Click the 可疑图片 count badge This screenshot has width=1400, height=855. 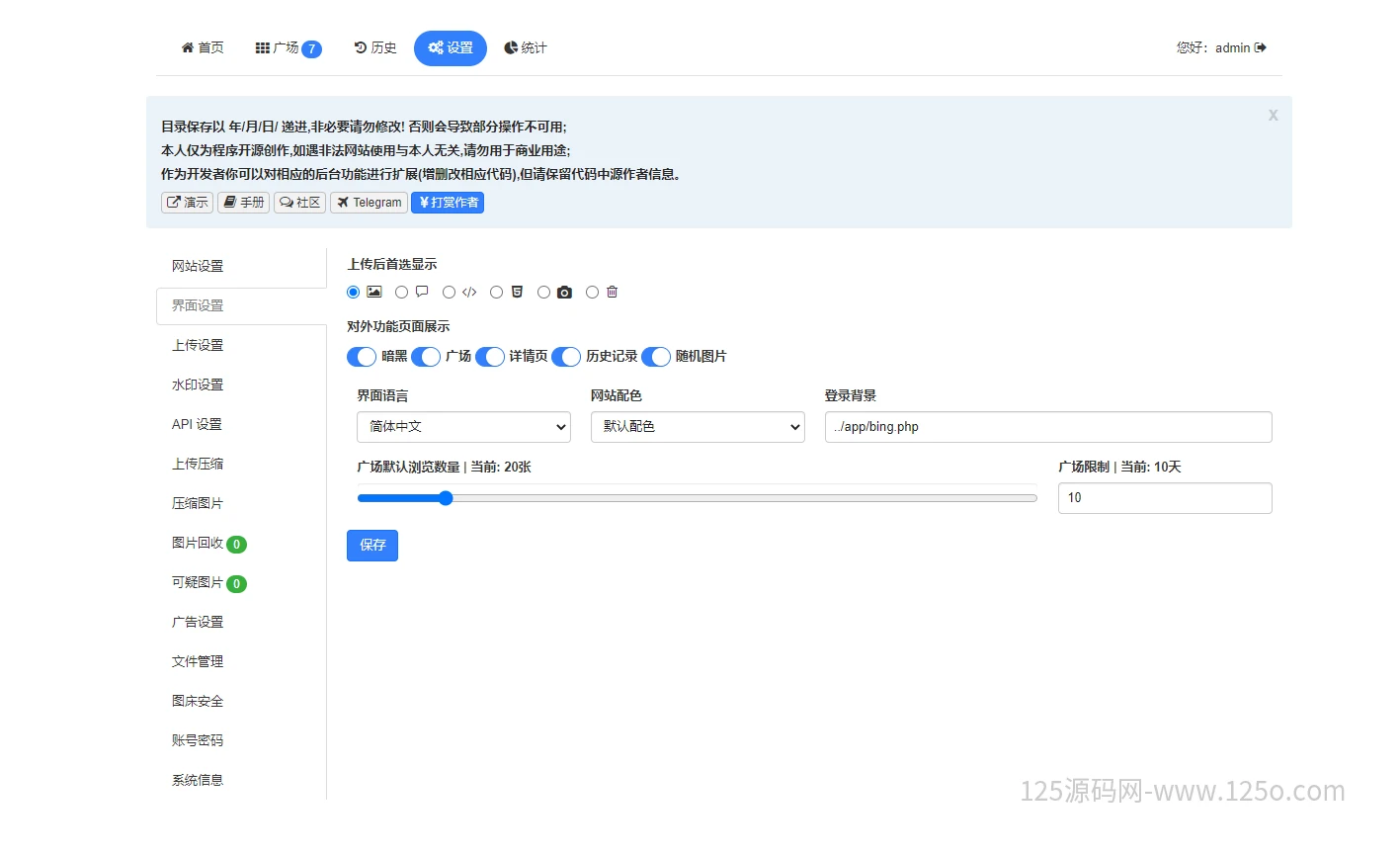point(236,584)
